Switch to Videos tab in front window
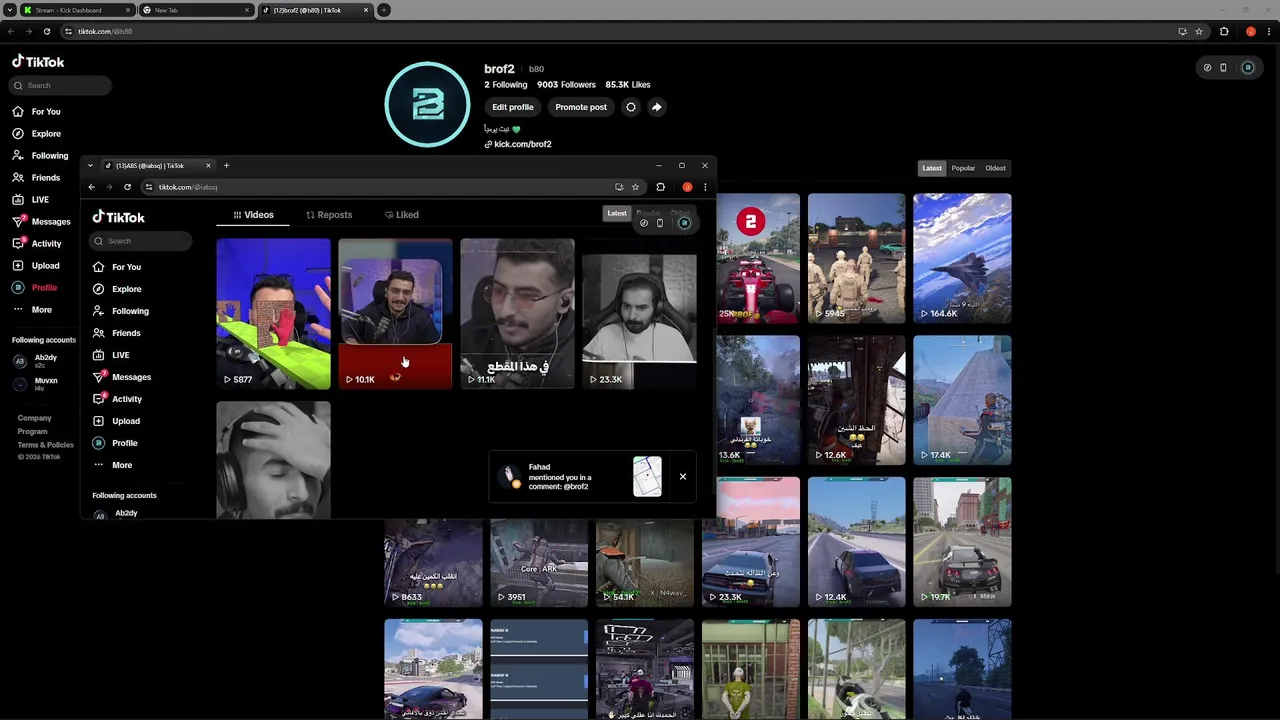The image size is (1280, 720). (x=253, y=215)
